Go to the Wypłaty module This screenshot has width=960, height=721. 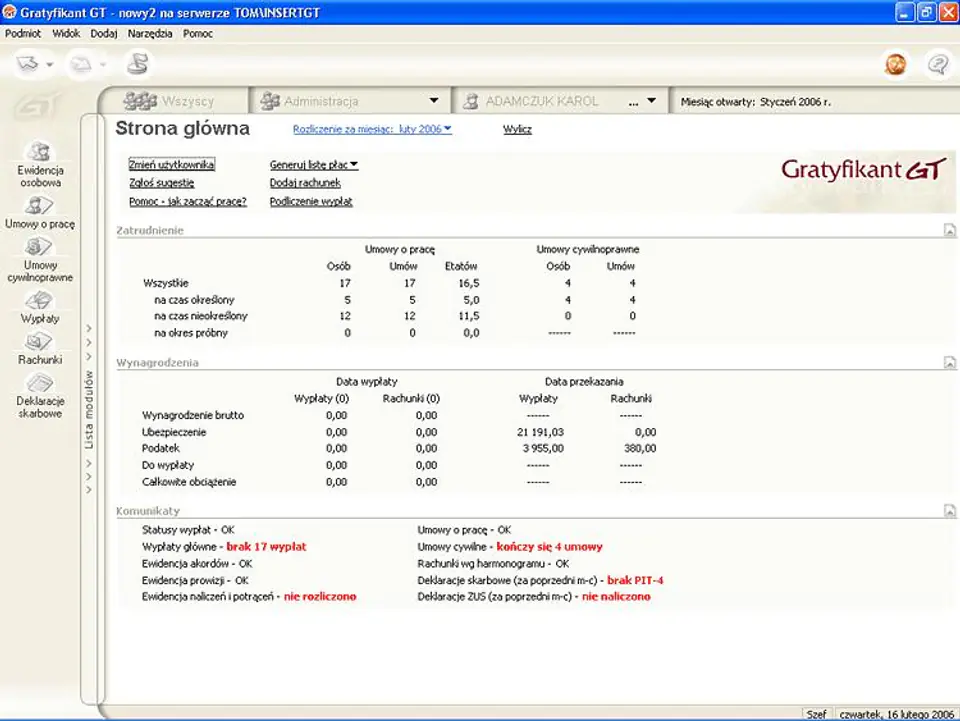(40, 307)
